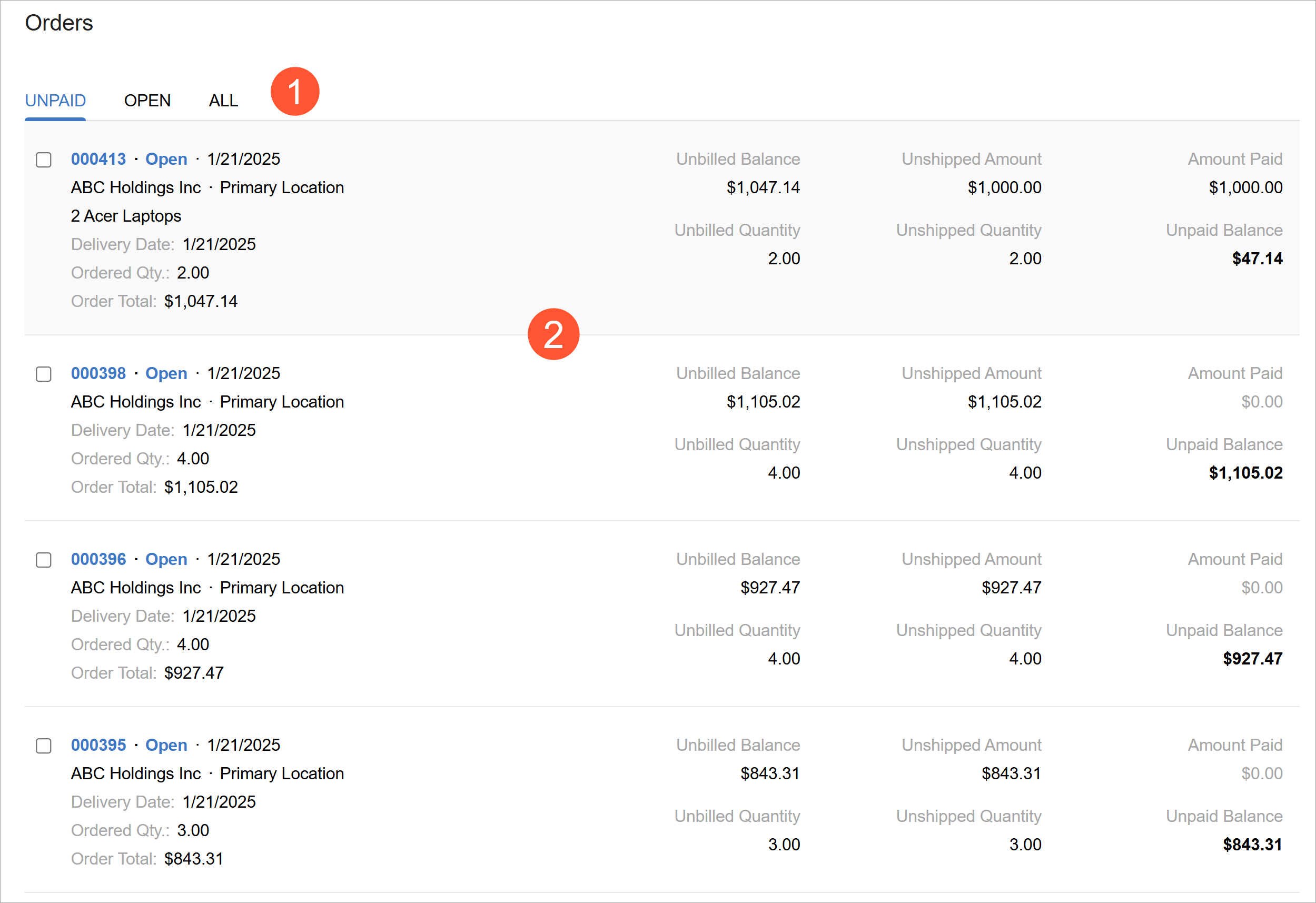Mark the checkbox next to order 000395
1316x903 pixels.
[x=44, y=746]
